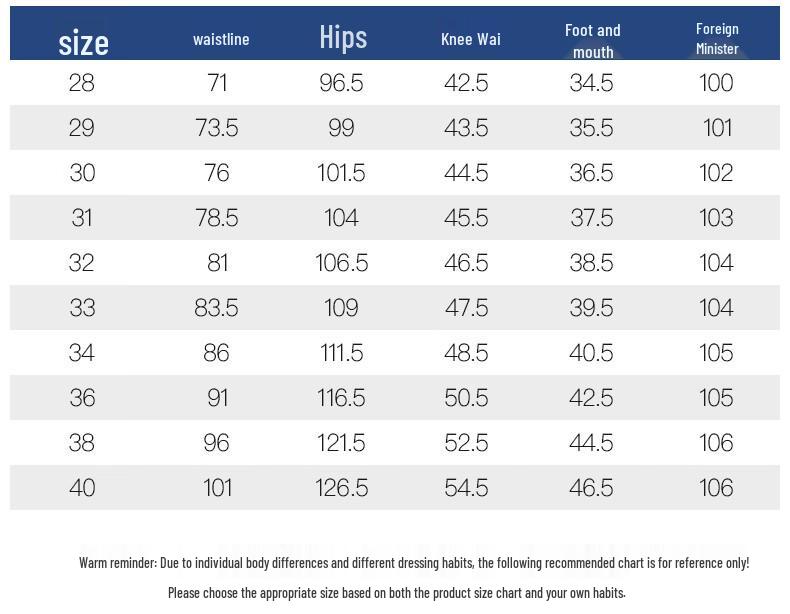Viewport: 790px width, 614px height.
Task: Select the 'waistline' column header
Action: (x=221, y=39)
